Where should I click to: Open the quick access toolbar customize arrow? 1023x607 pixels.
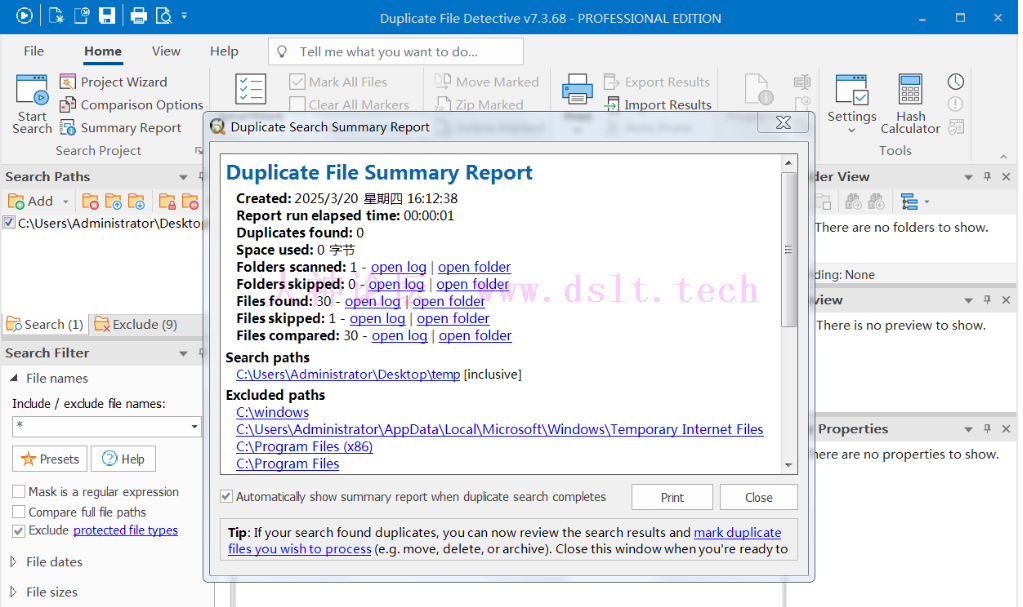[x=184, y=15]
